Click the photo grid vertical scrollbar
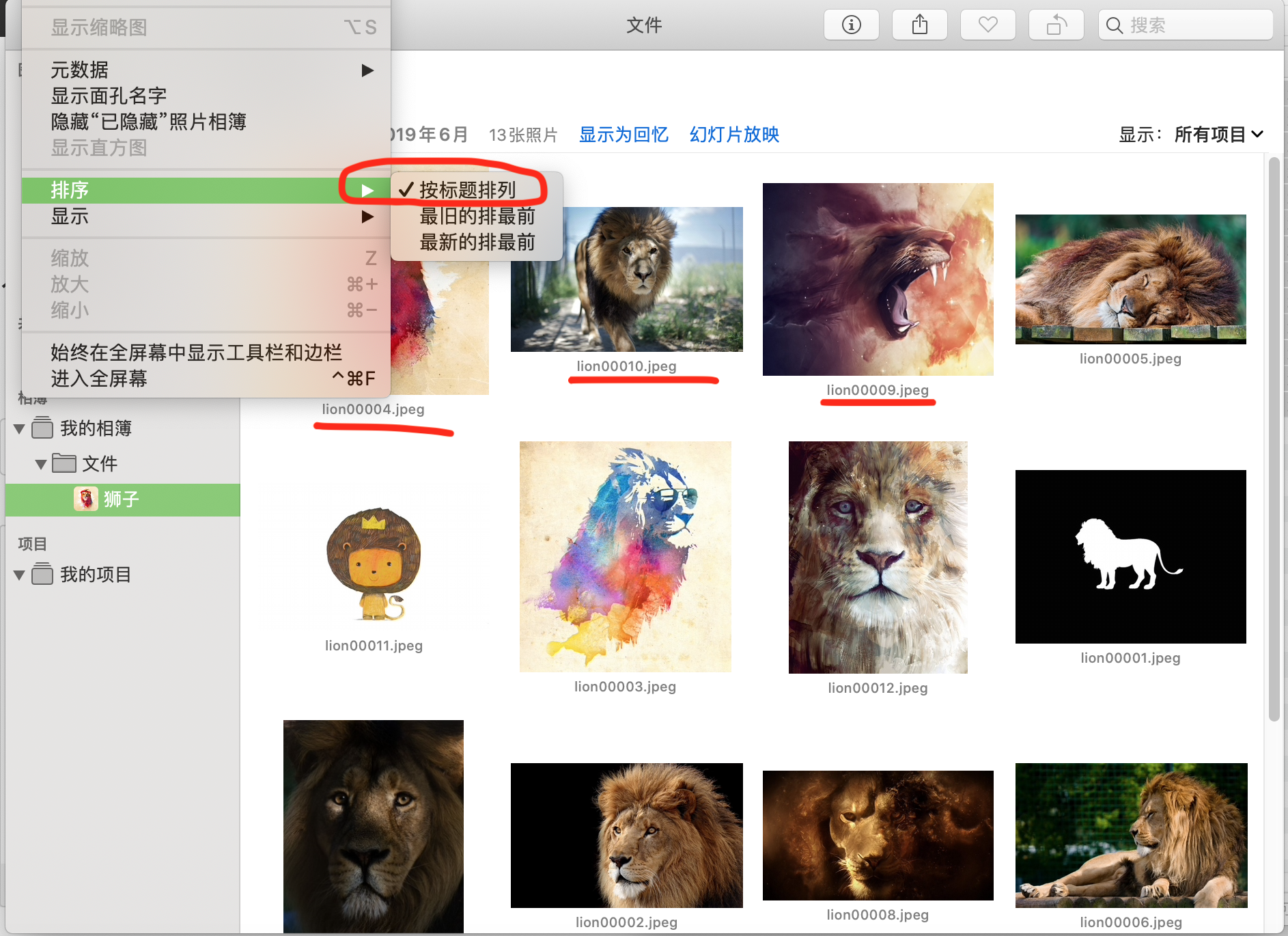The height and width of the screenshot is (936, 1288). [1274, 439]
